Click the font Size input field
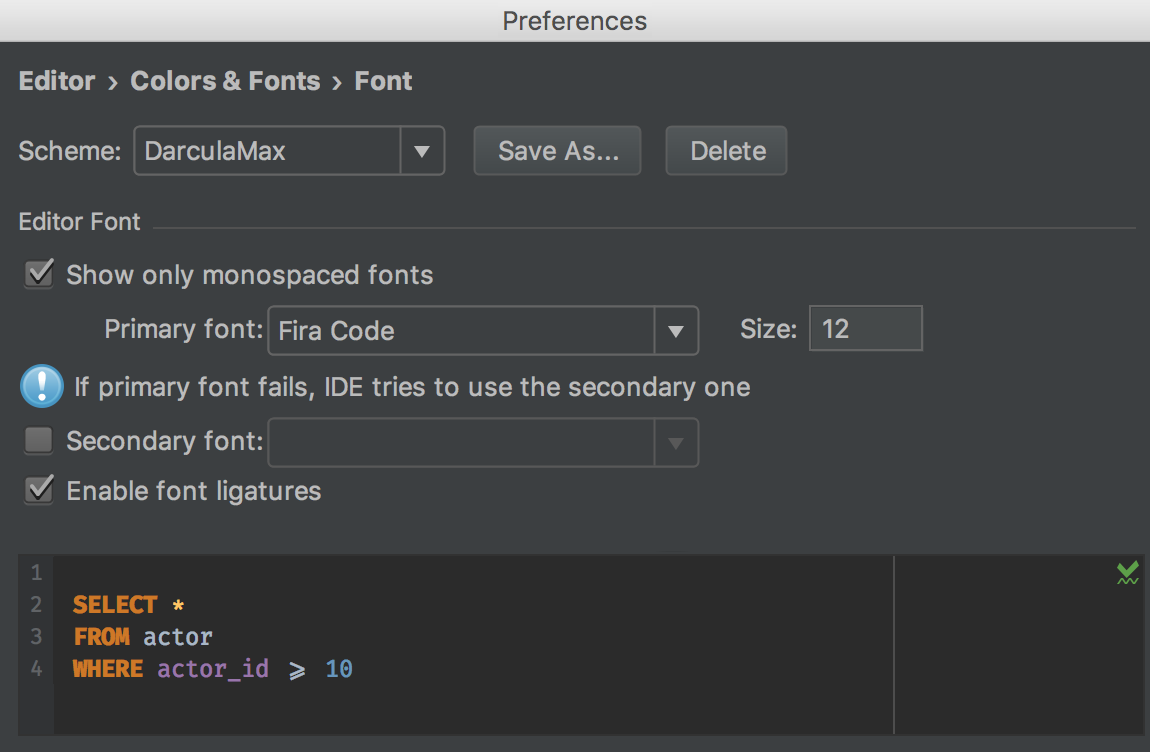Screen dimensions: 1150x752 [865, 329]
